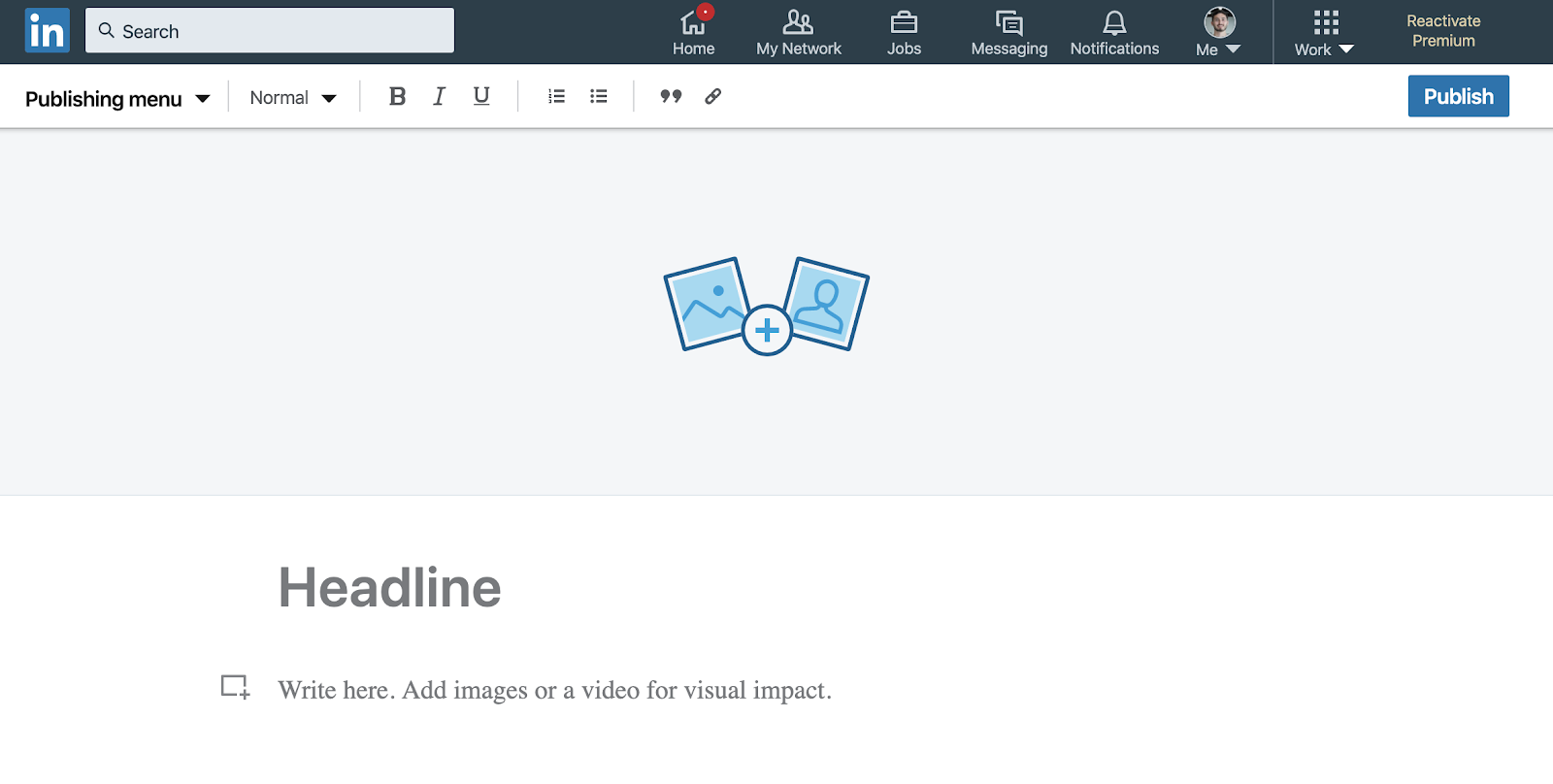Apply block quote formatting

[671, 96]
